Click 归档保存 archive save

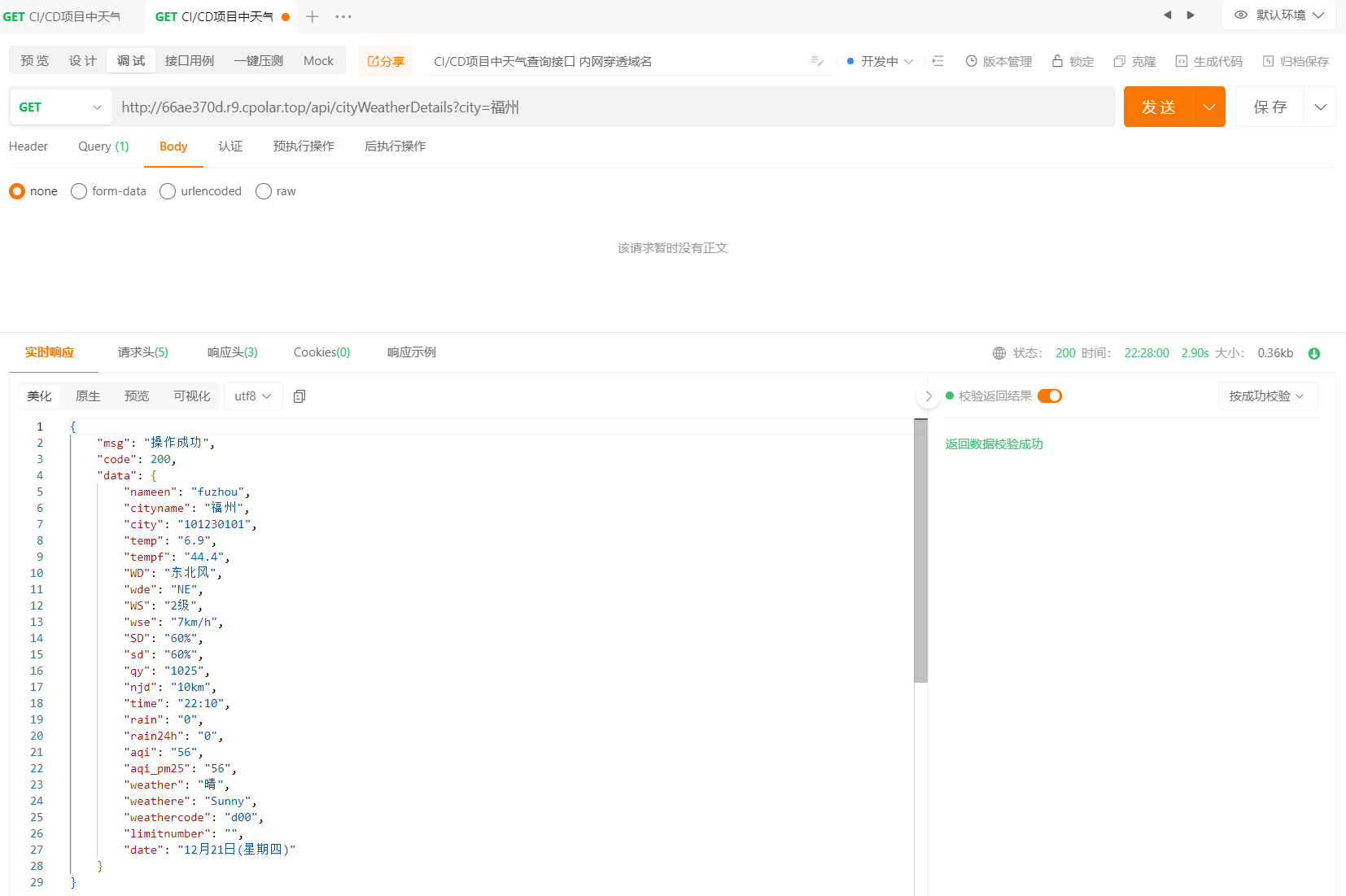click(x=1296, y=61)
